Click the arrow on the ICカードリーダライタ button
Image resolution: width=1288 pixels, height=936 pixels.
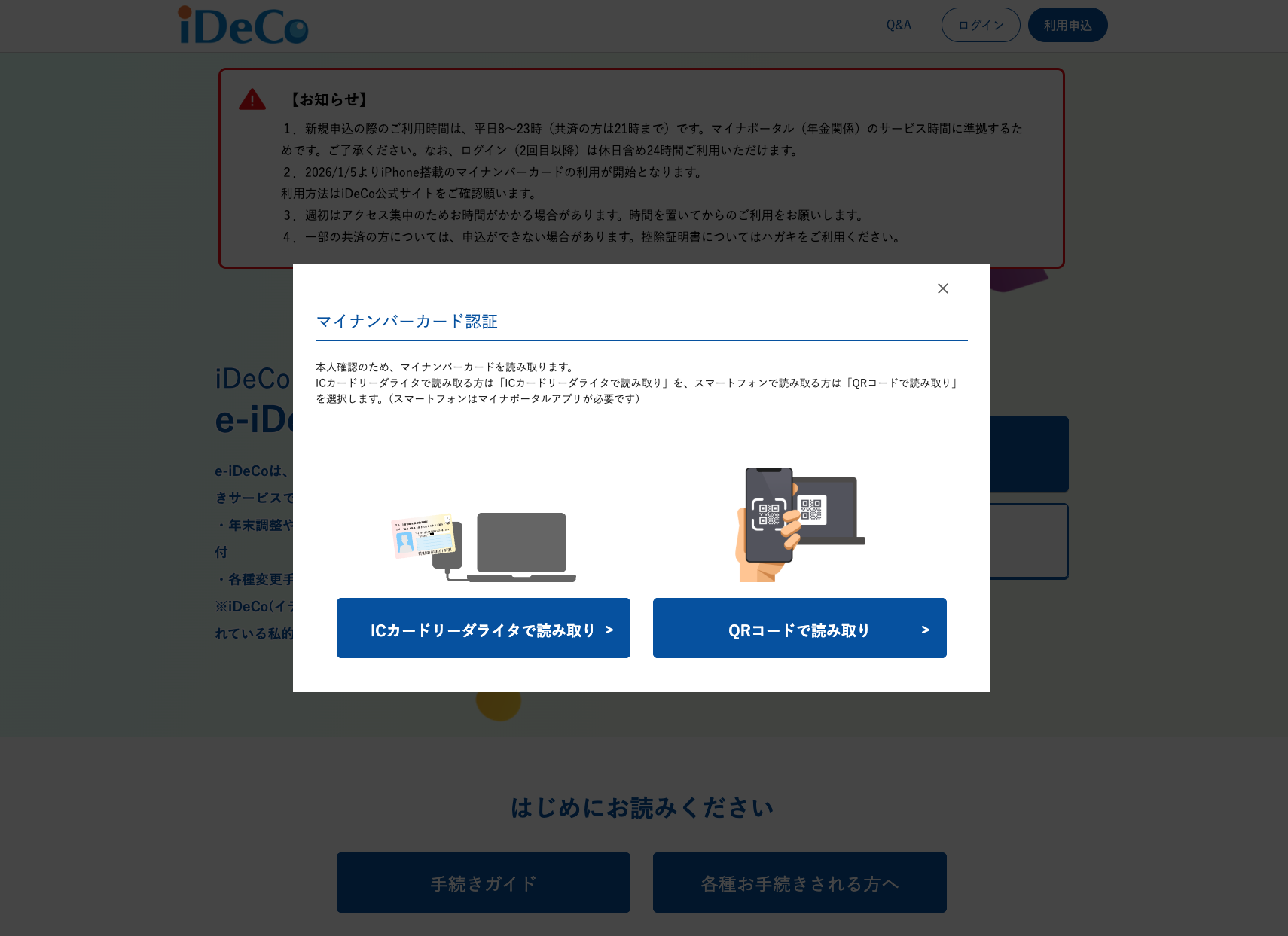(609, 630)
